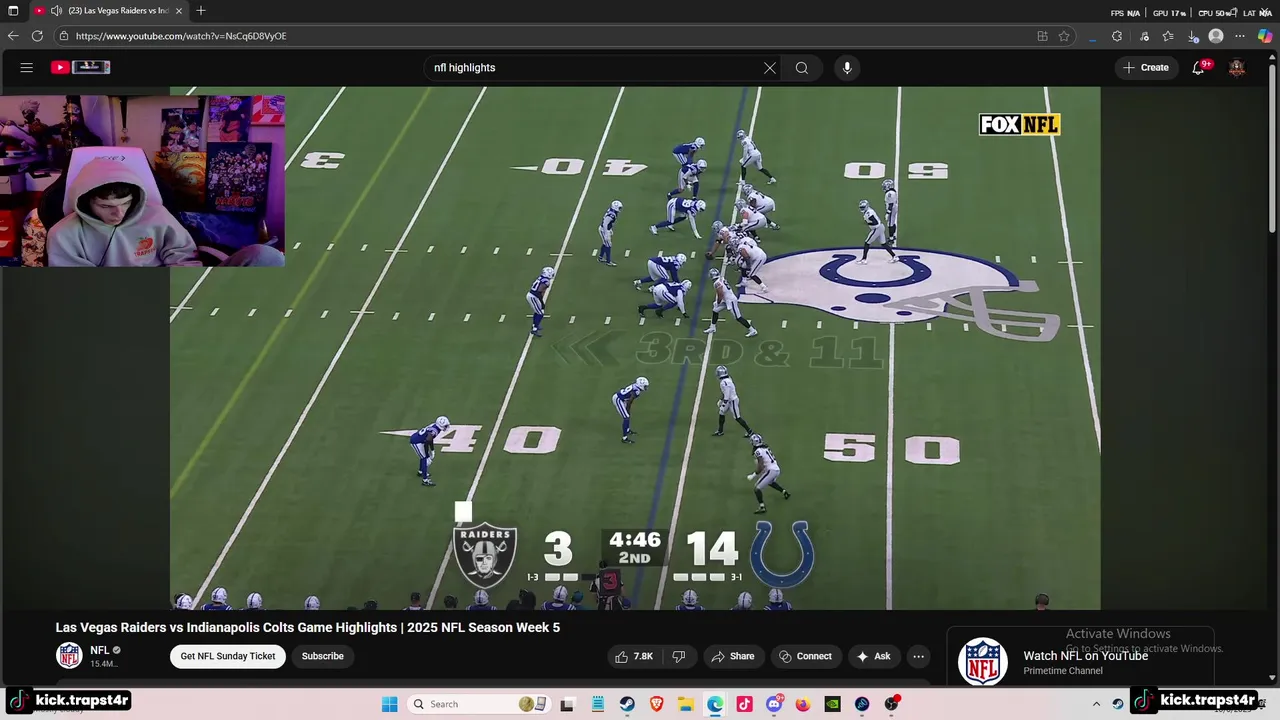The height and width of the screenshot is (720, 1280).
Task: Open the YouTube account avatar menu
Action: point(1237,67)
